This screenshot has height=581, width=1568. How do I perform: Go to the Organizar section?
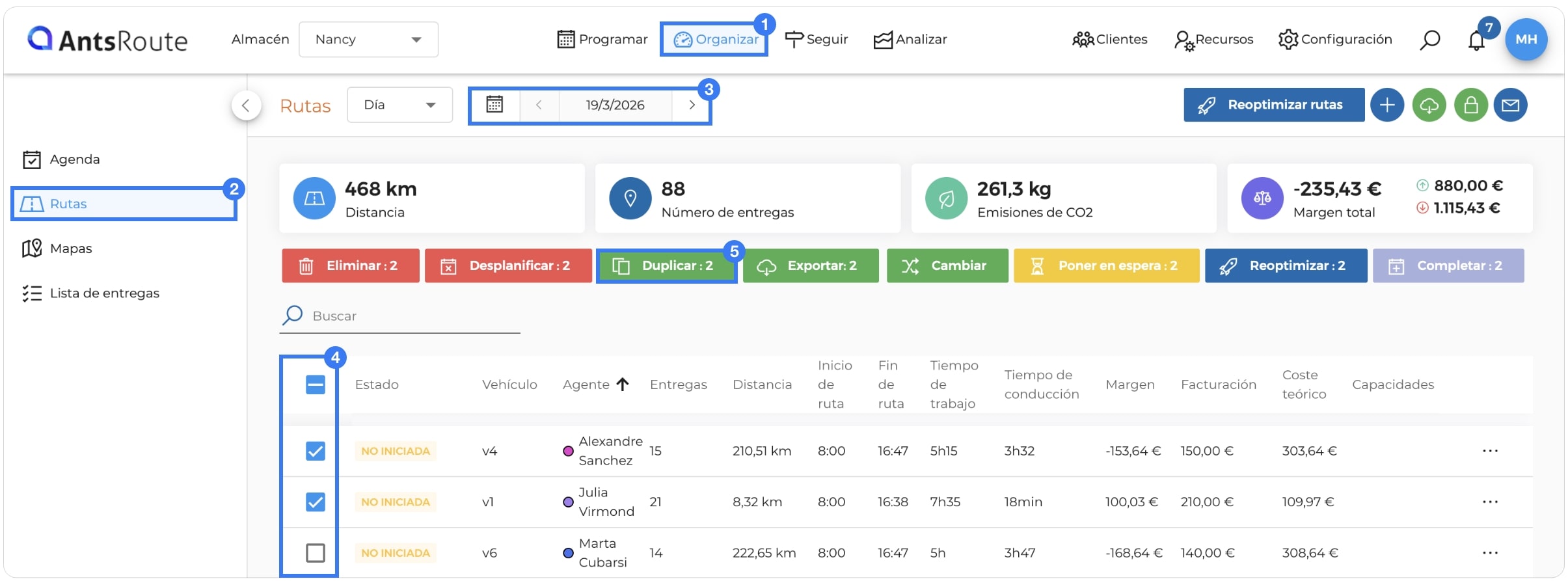click(x=715, y=40)
